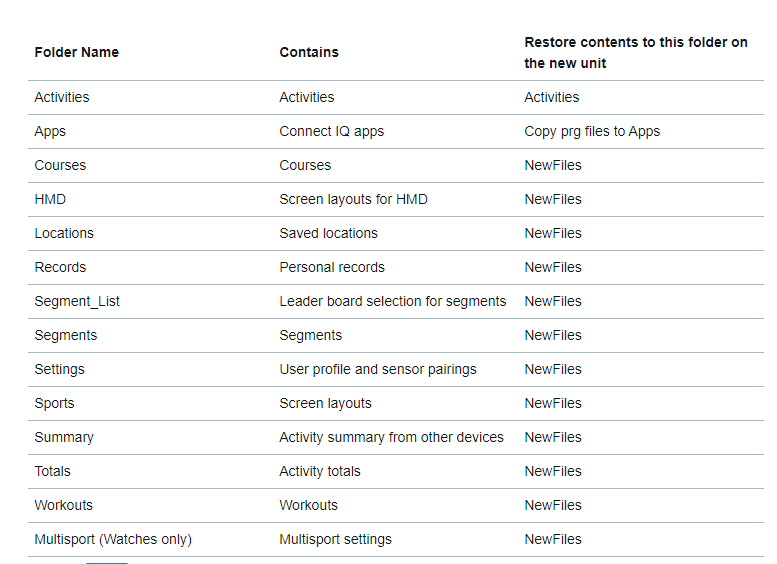Click 'Copy prg files to Apps' cell
The height and width of the screenshot is (564, 777).
[x=592, y=131]
